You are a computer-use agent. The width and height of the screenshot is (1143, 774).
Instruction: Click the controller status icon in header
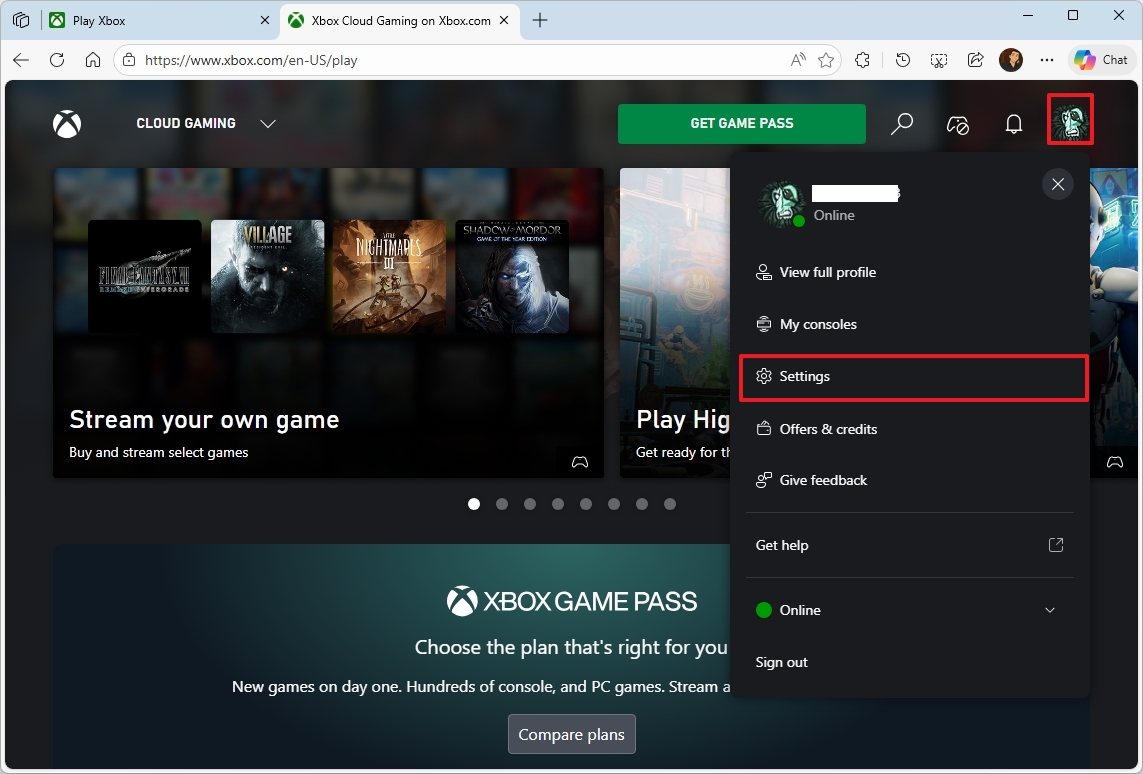tap(957, 125)
